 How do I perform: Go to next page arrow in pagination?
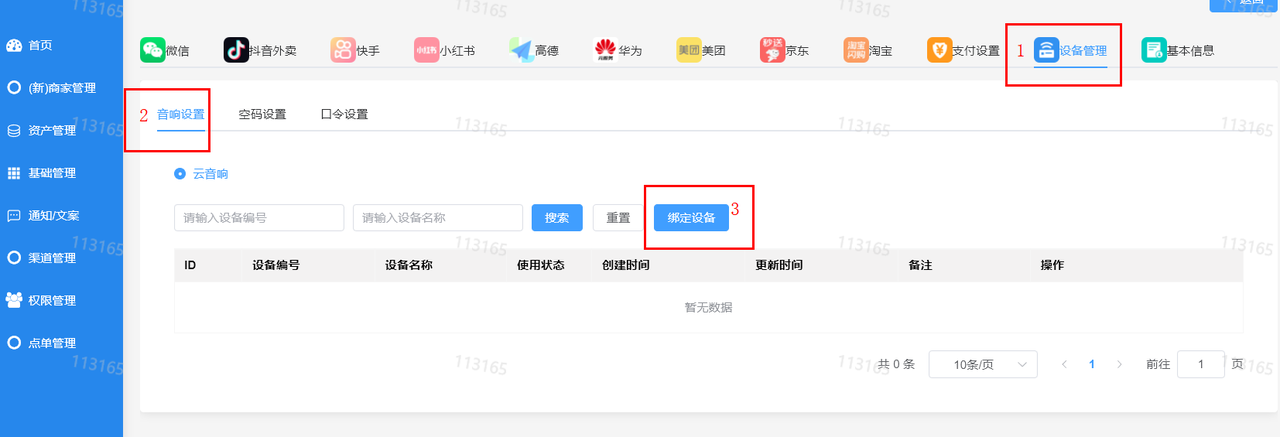pyautogui.click(x=1119, y=365)
